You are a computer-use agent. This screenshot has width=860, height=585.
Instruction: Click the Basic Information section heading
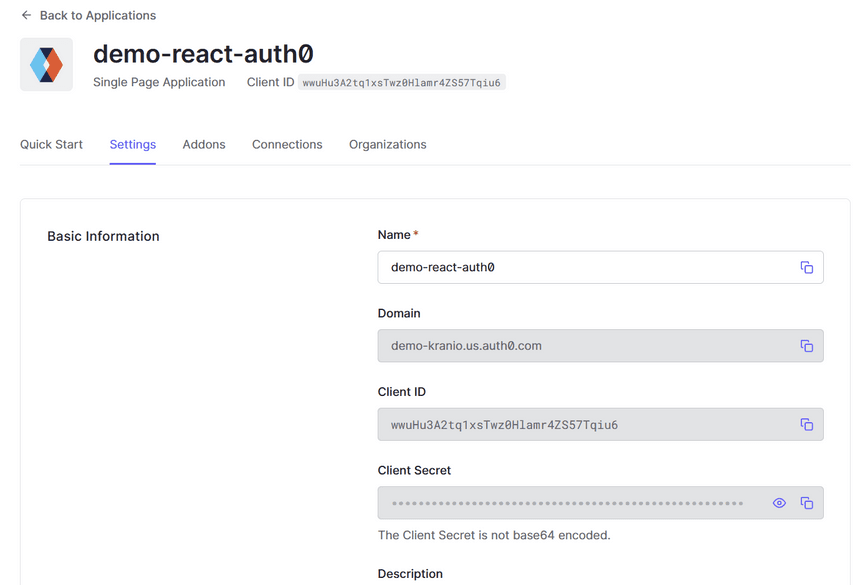pyautogui.click(x=103, y=237)
